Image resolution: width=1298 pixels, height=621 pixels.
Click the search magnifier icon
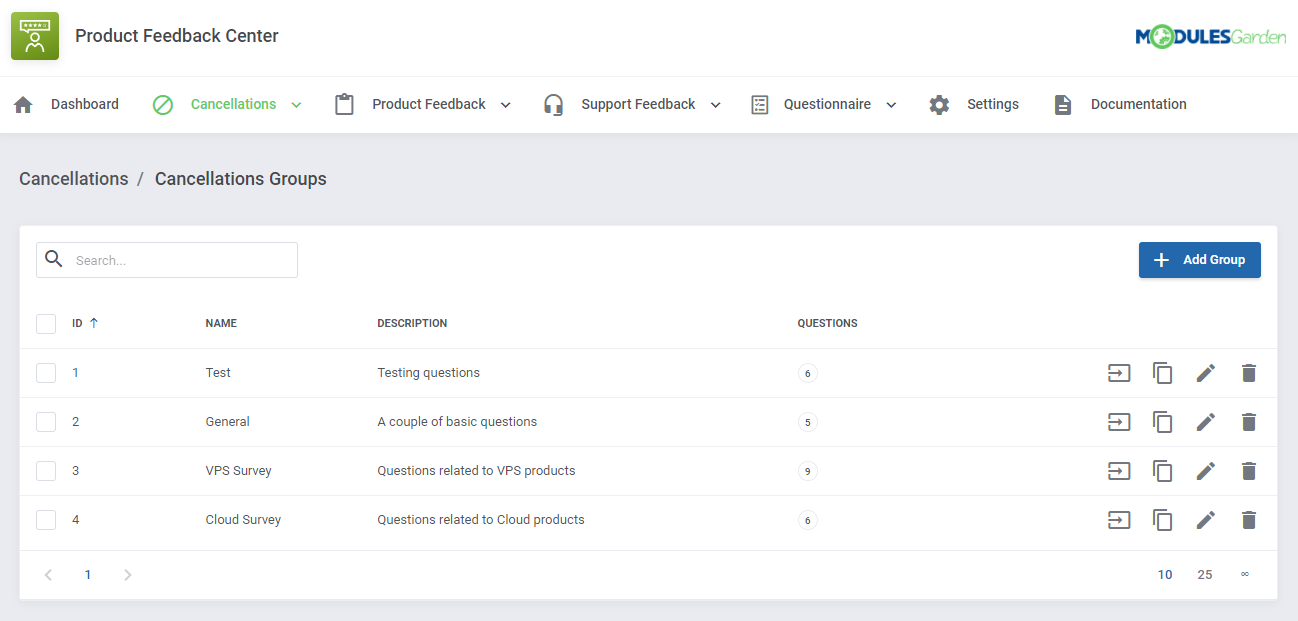pos(54,259)
